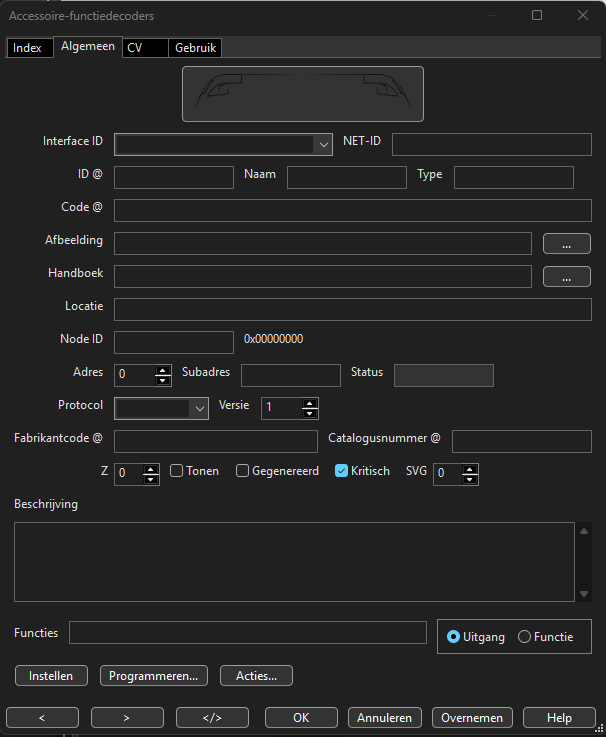Go to previous record with < button
This screenshot has height=737, width=606.
[x=42, y=717]
